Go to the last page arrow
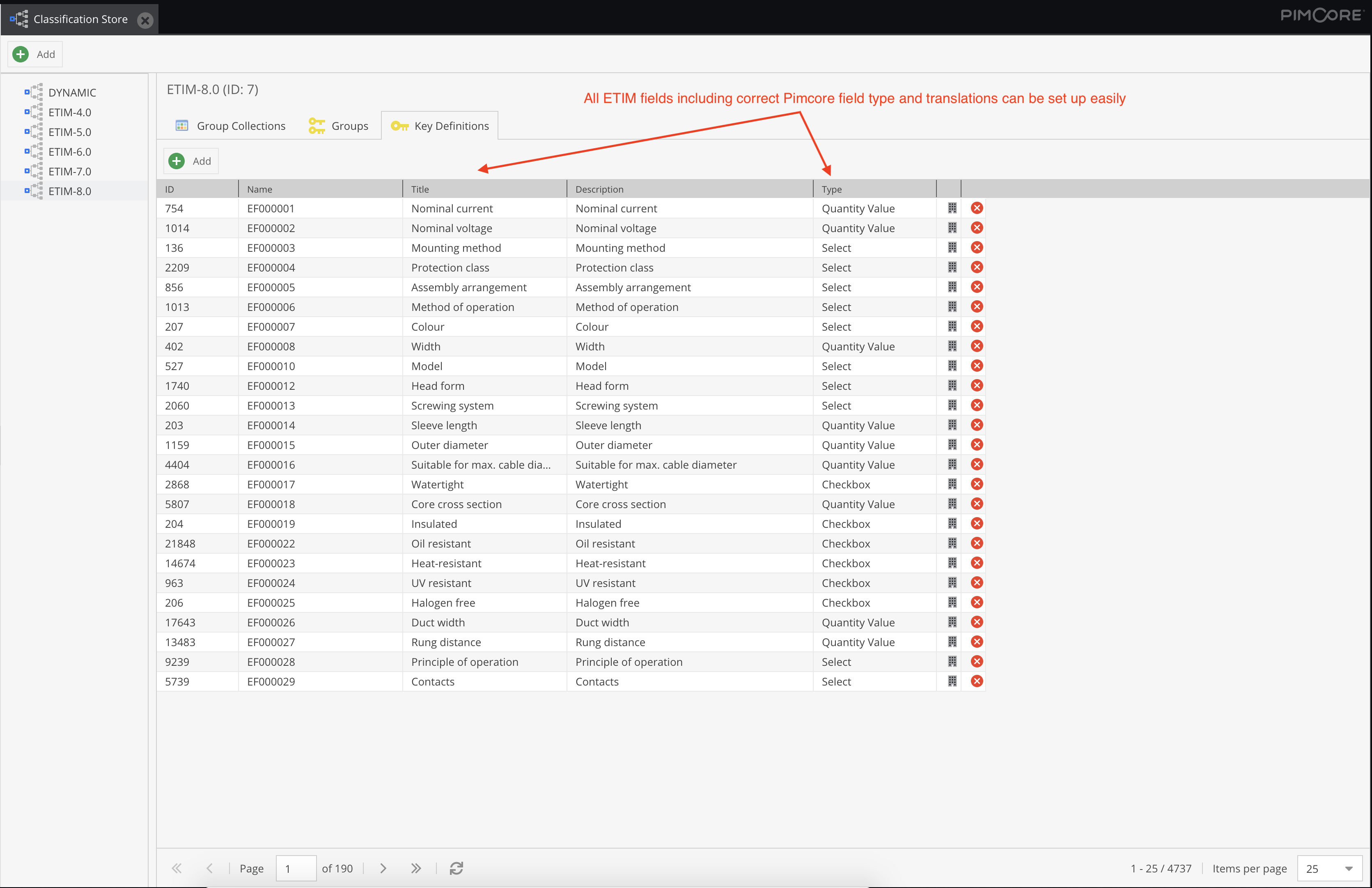1372x888 pixels. (x=416, y=868)
